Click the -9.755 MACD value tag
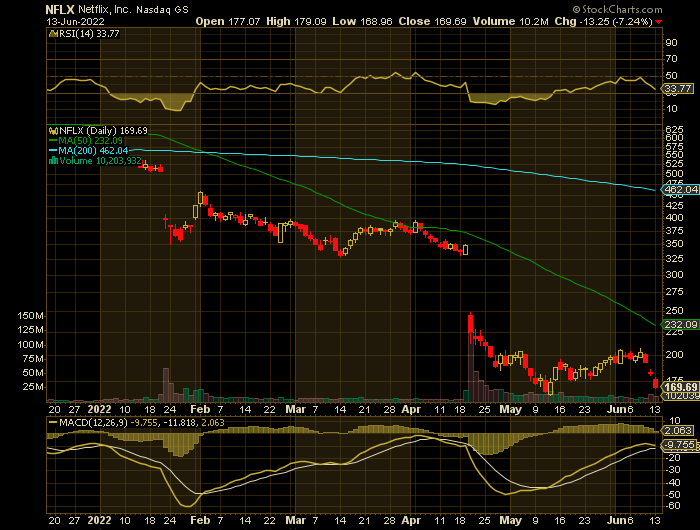 coord(679,445)
